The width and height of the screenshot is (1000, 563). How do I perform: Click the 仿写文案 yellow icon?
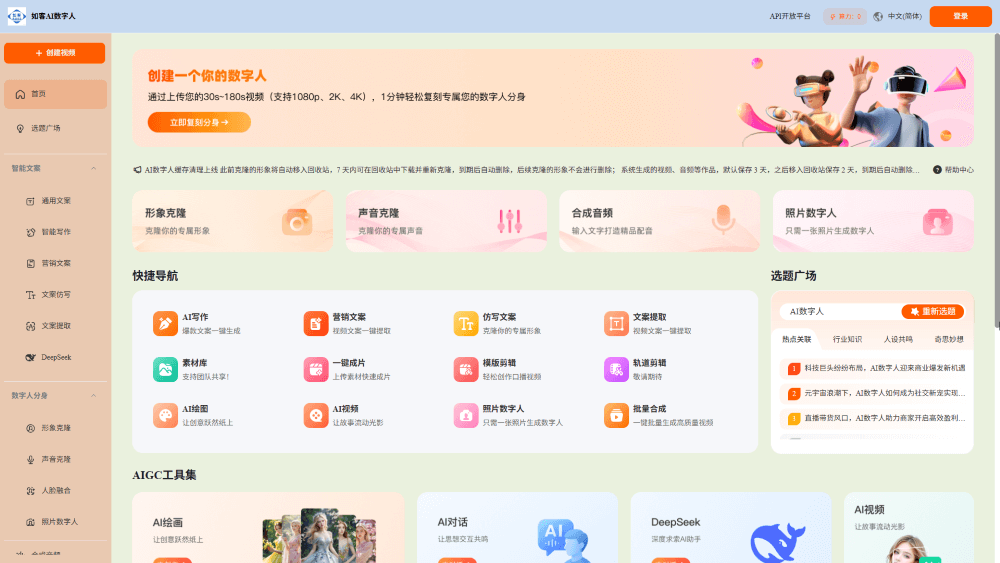click(465, 323)
